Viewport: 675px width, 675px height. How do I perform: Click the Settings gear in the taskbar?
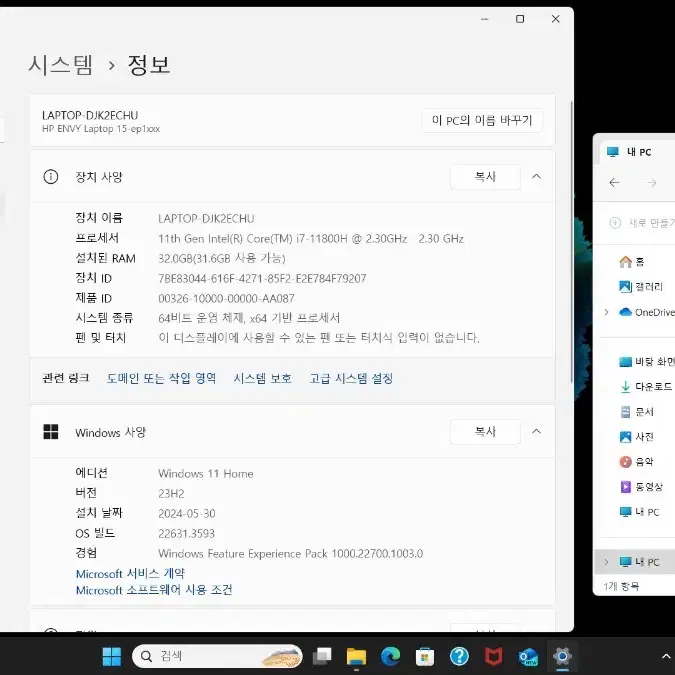(x=562, y=656)
